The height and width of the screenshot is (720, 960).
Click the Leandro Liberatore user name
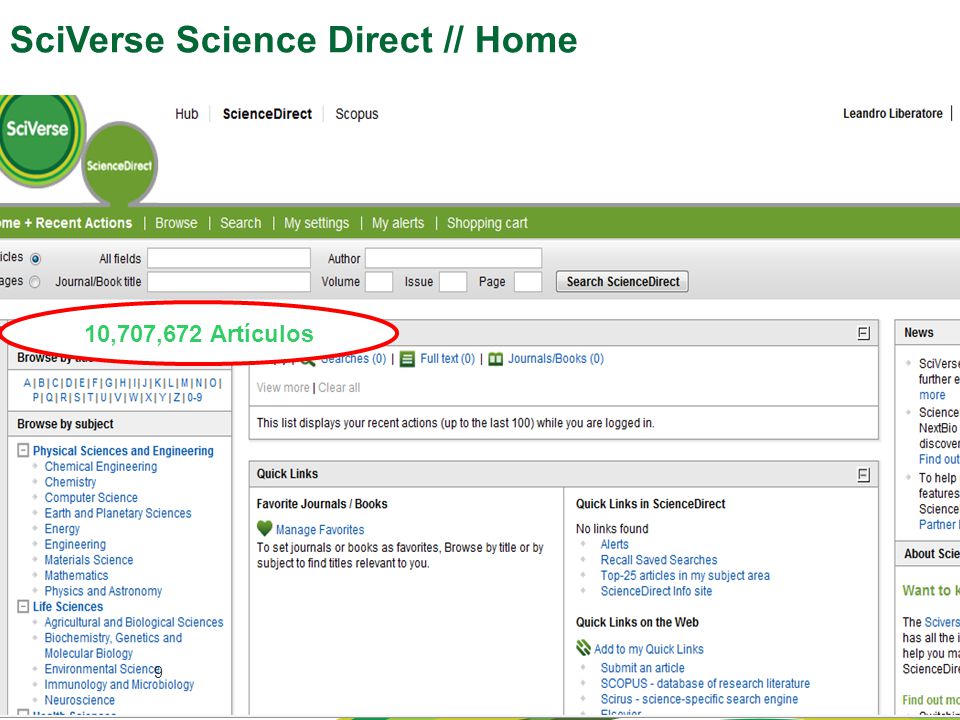pyautogui.click(x=893, y=114)
